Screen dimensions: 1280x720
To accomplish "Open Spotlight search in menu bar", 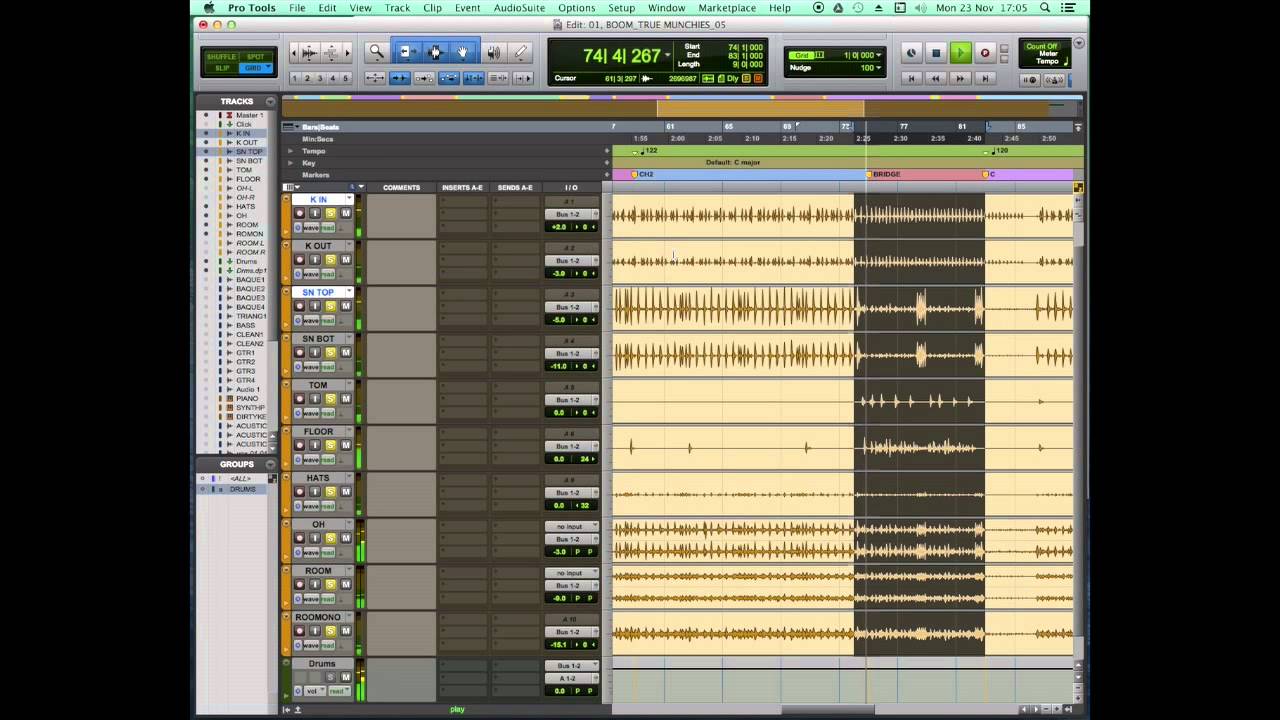I will click(x=1045, y=8).
